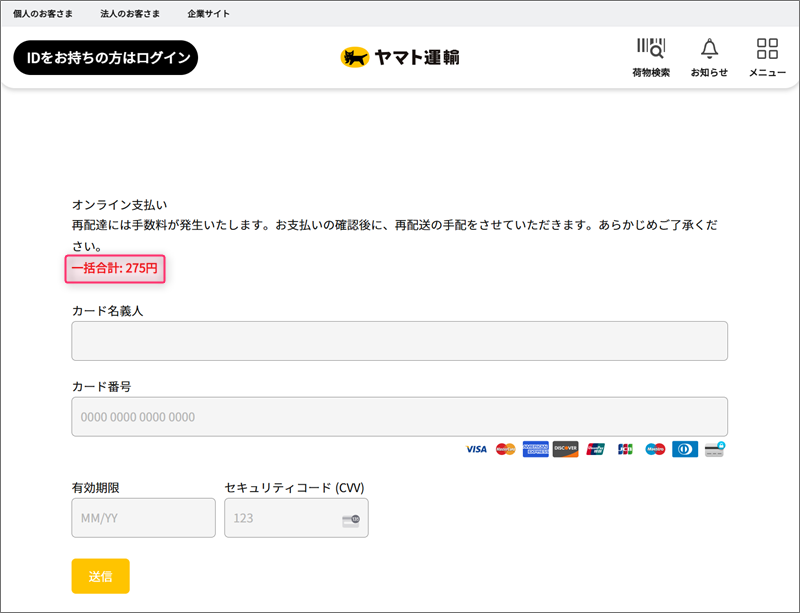
Task: Click the VISA card icon
Action: (x=476, y=449)
